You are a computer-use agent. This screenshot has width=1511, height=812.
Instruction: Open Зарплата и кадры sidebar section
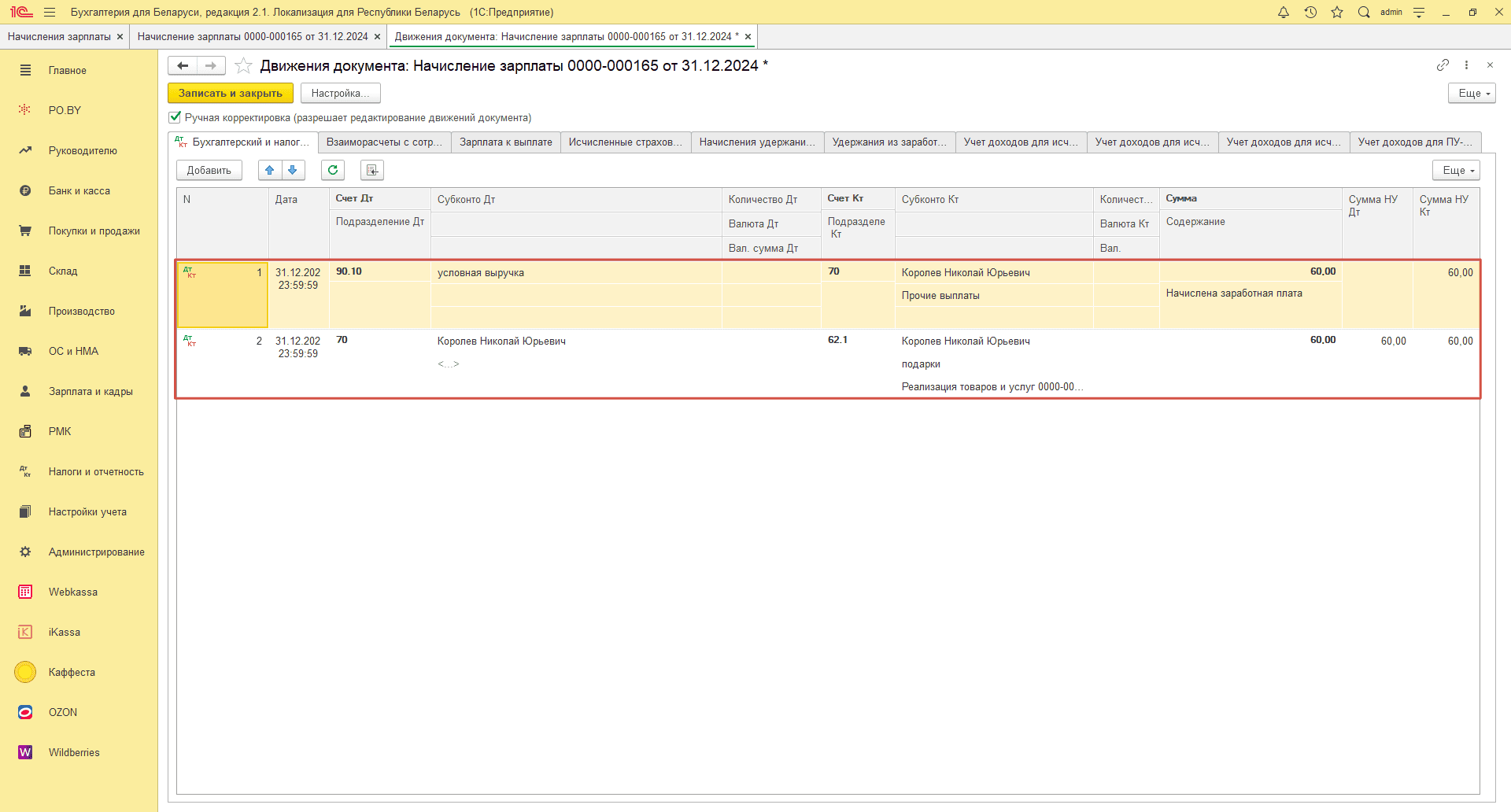(x=91, y=392)
